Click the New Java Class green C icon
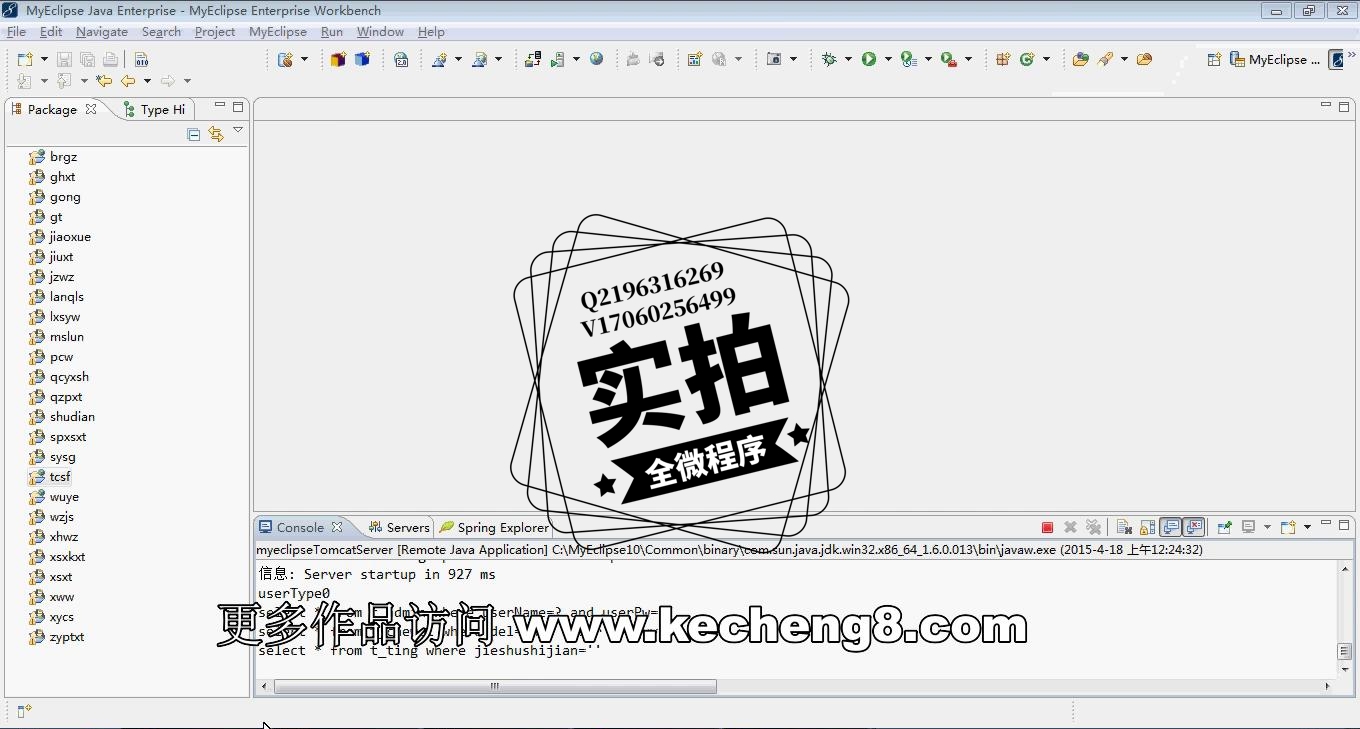Viewport: 1360px width, 729px height. pos(1027,60)
